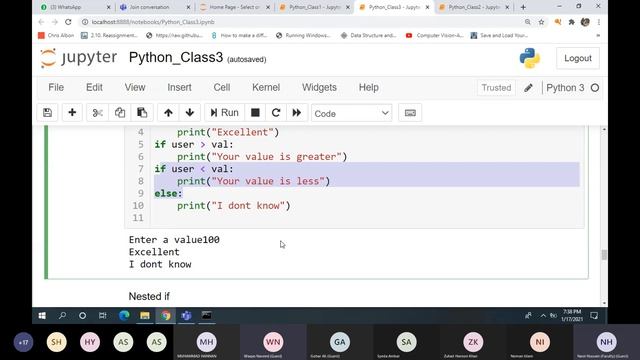Open the command palette keyboard icon
The image size is (640, 360).
pos(410,113)
